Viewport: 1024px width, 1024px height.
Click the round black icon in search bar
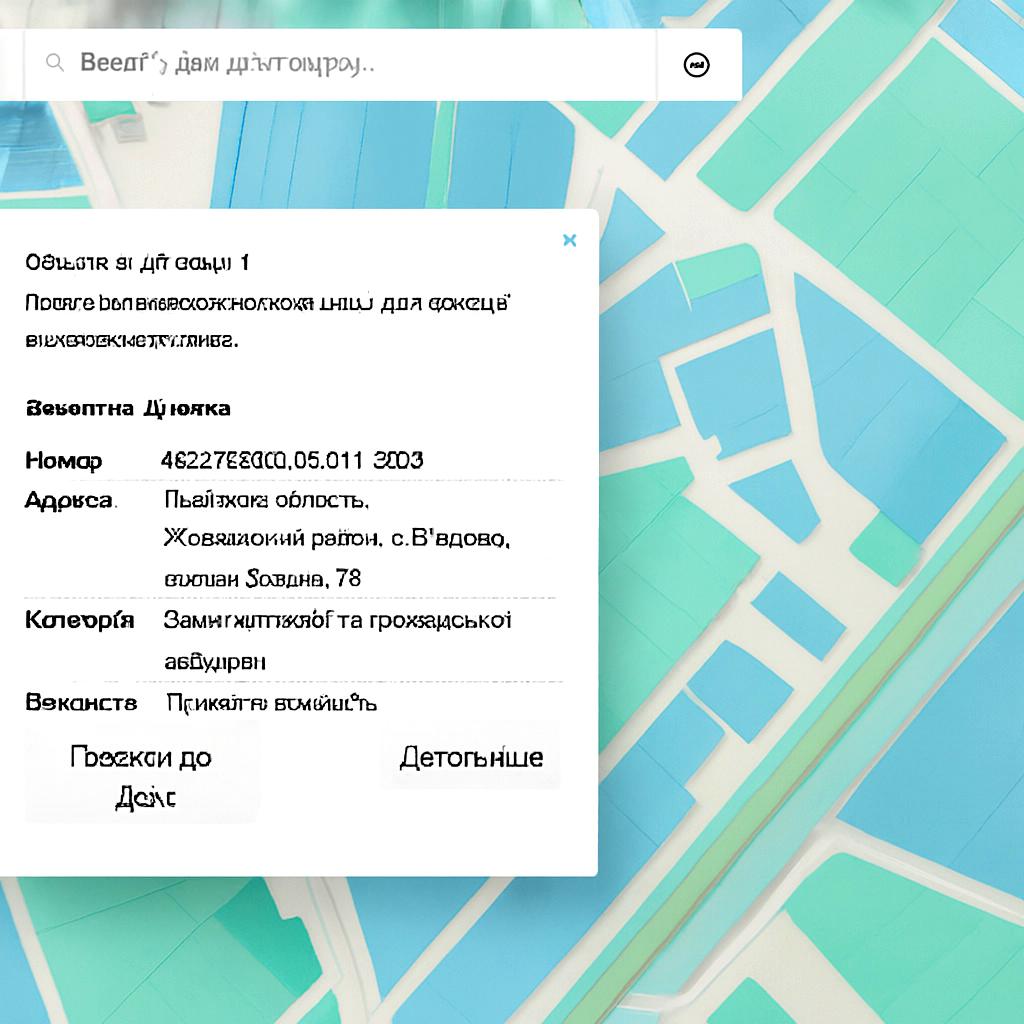pyautogui.click(x=696, y=65)
